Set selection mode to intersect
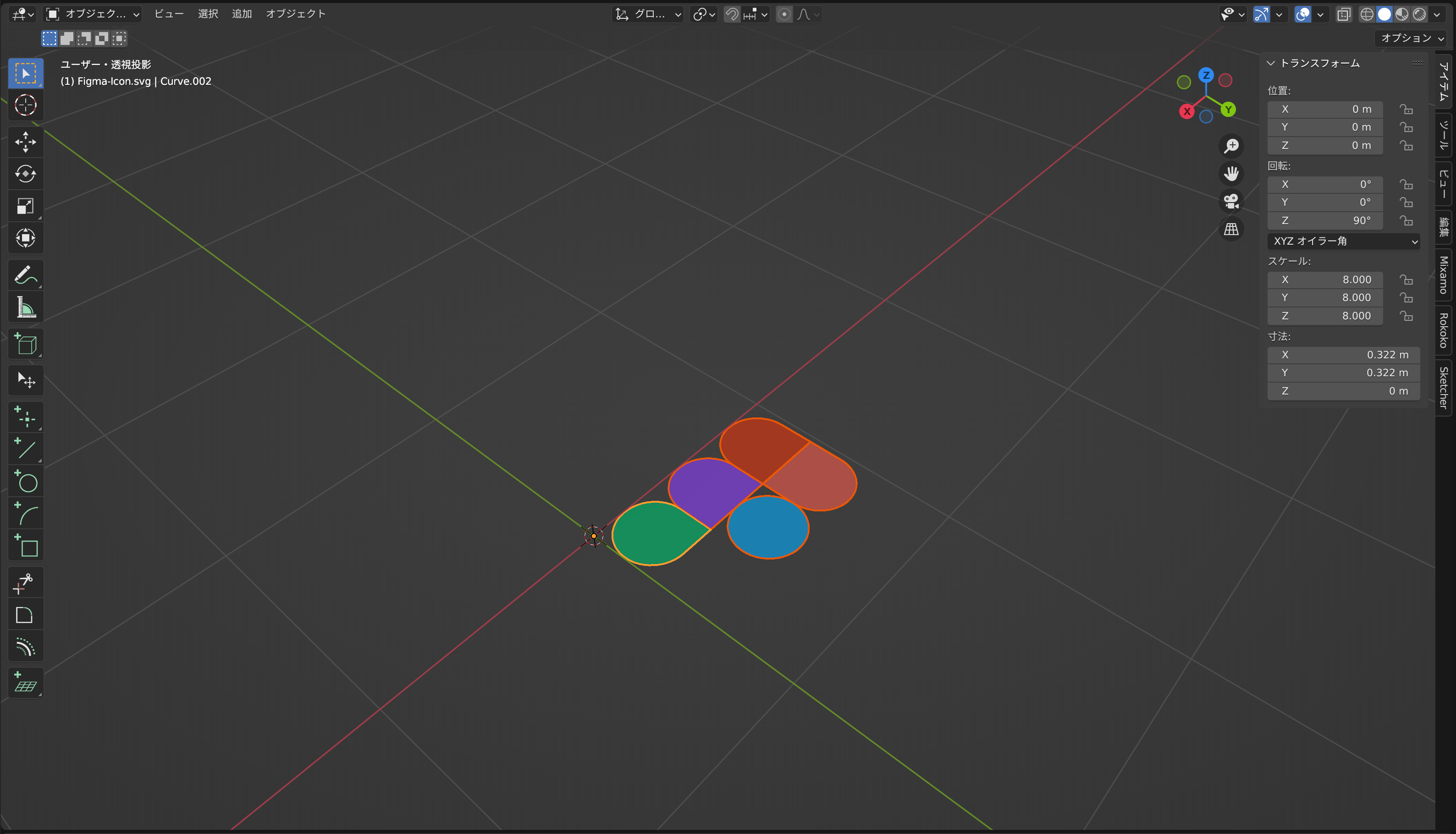 (119, 38)
